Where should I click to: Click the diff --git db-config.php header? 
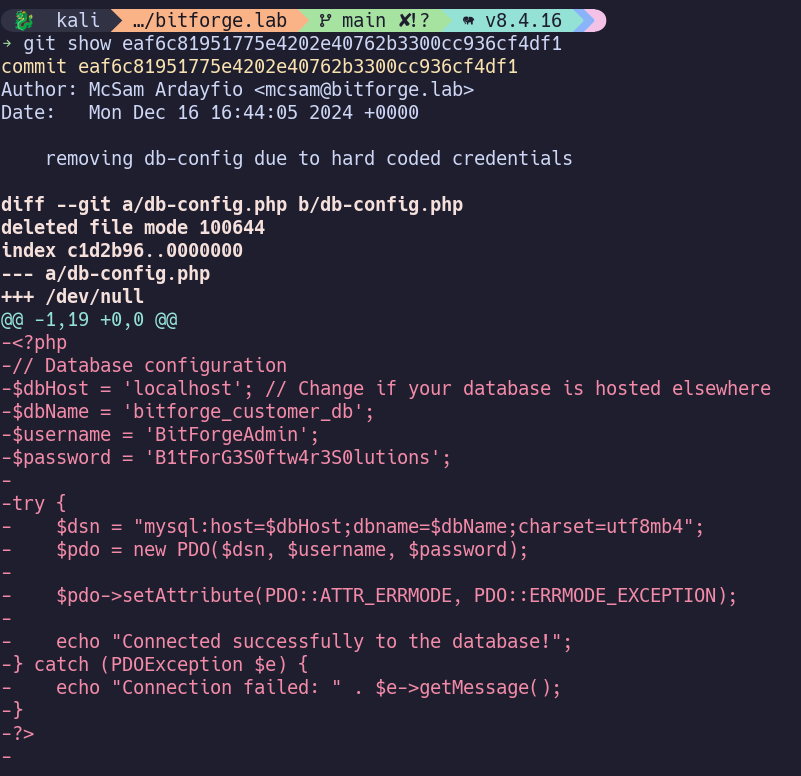click(x=232, y=204)
